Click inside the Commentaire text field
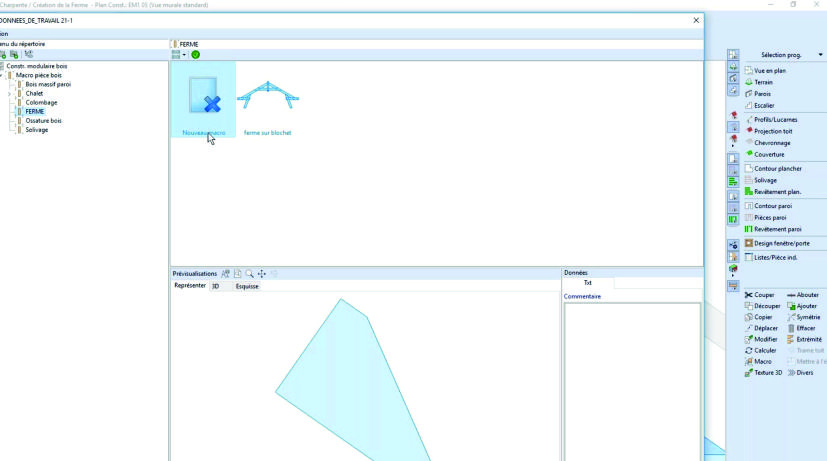This screenshot has height=461, width=827. click(631, 380)
